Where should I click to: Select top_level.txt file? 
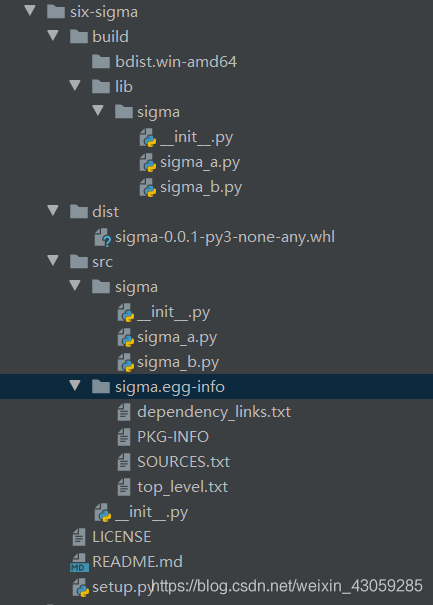click(x=183, y=487)
